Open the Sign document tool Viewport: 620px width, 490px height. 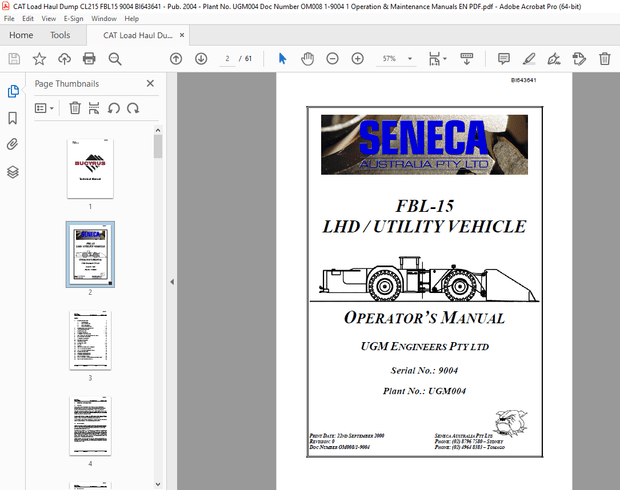[554, 59]
